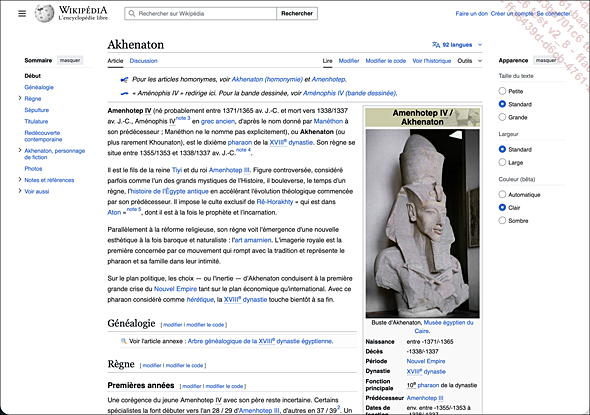
Task: Open Aménophis IV (bande dessinée) link
Action: coord(350,93)
